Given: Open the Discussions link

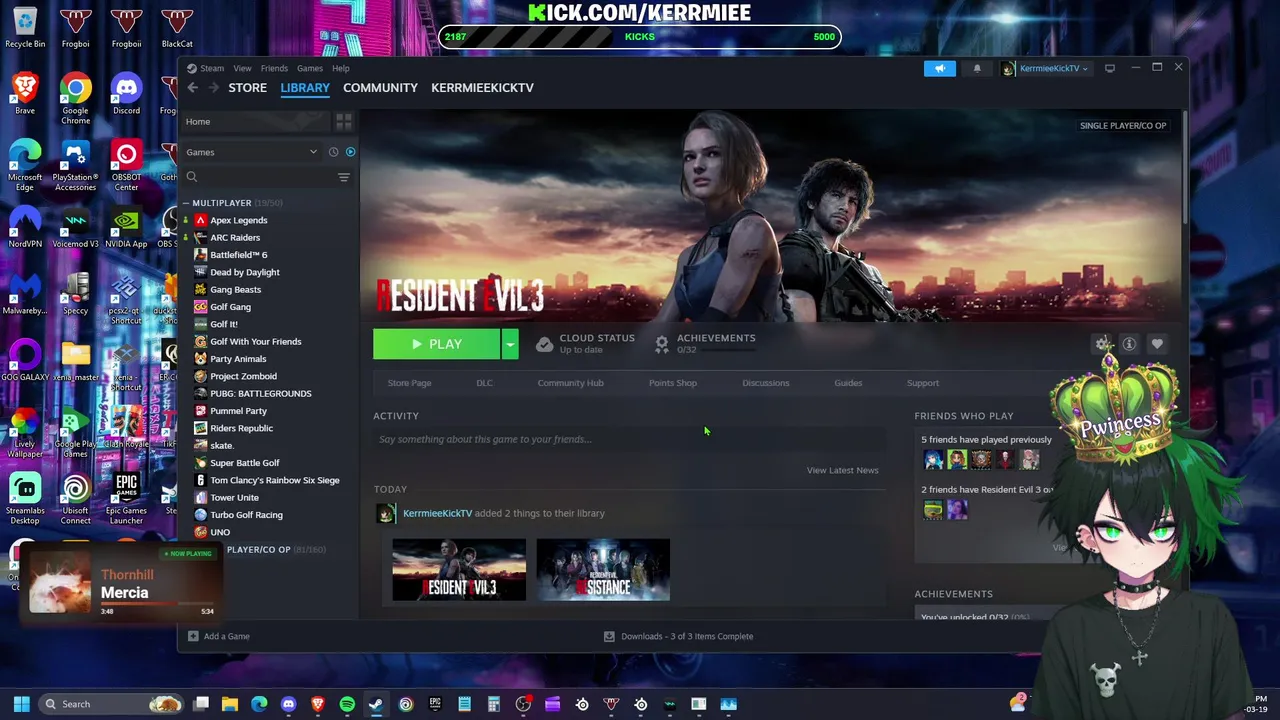Looking at the screenshot, I should (766, 383).
